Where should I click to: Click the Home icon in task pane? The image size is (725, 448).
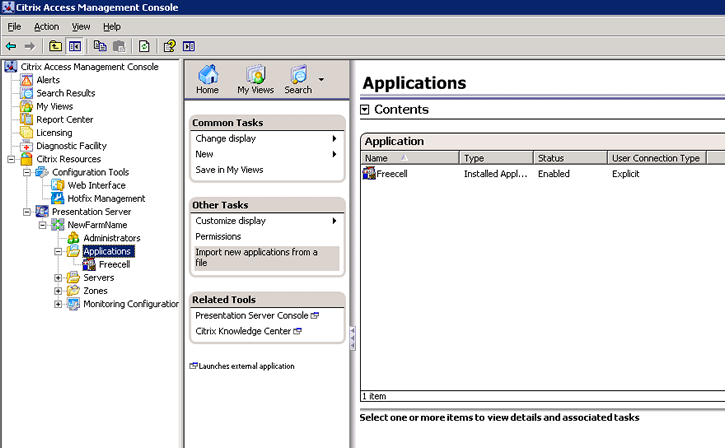208,80
